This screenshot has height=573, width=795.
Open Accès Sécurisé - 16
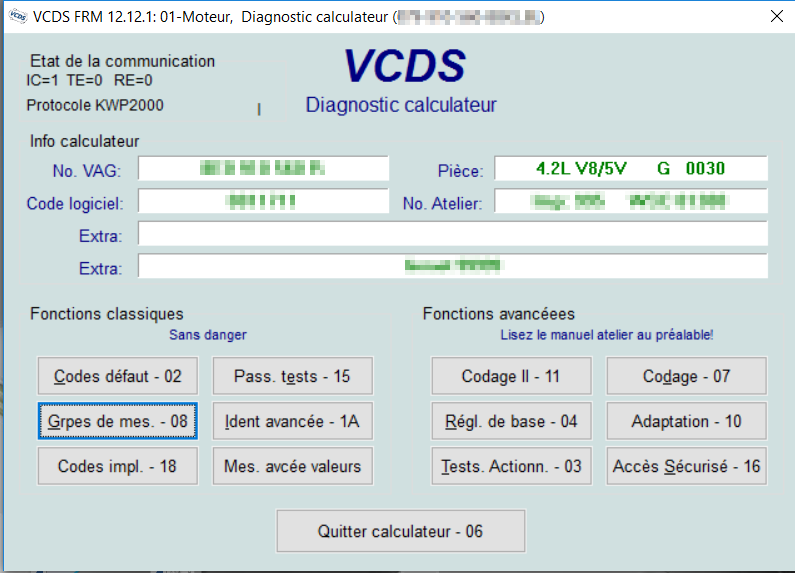pyautogui.click(x=686, y=466)
